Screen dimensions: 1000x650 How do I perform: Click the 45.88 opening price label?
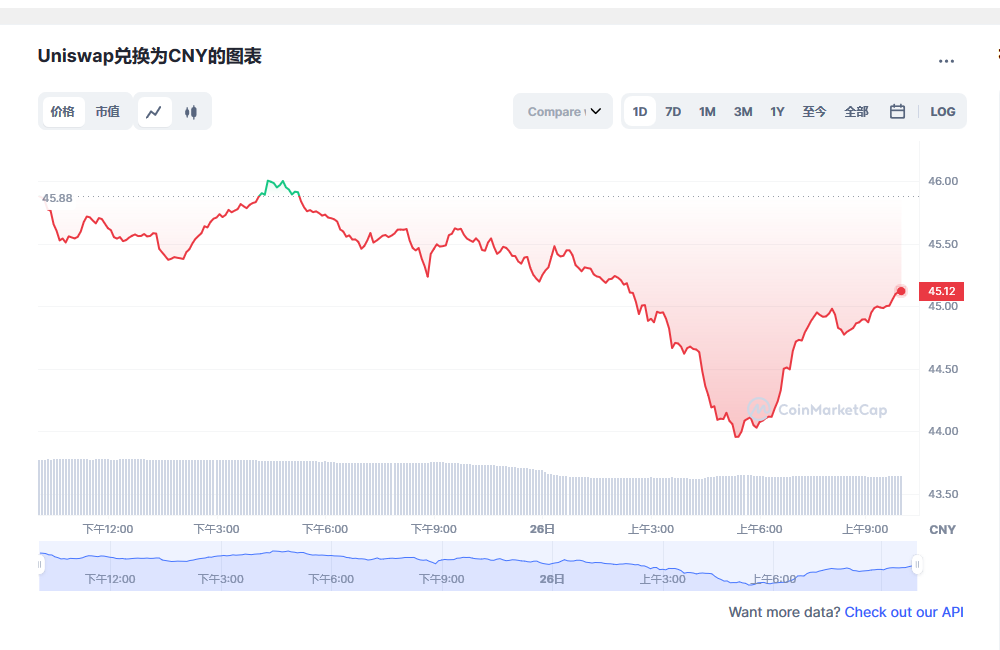pos(57,198)
